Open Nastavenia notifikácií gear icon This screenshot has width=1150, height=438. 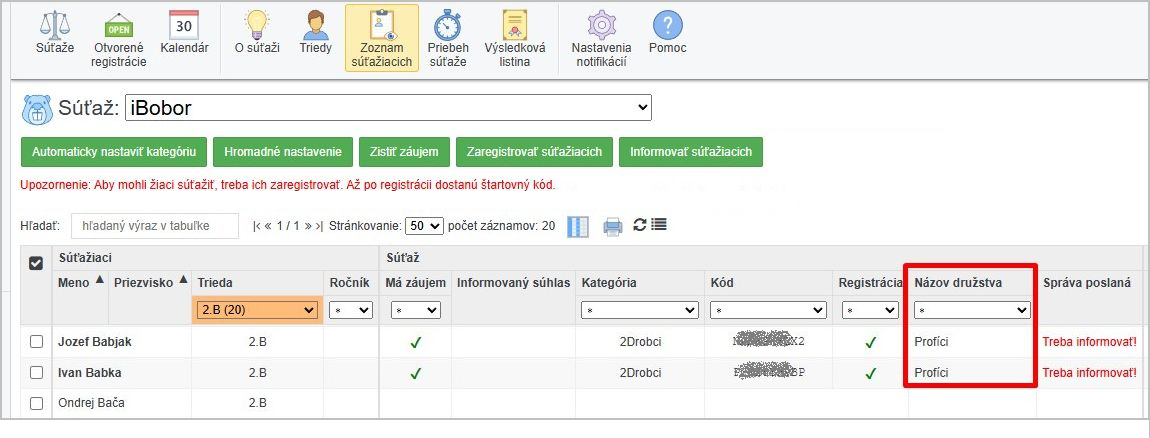[601, 26]
